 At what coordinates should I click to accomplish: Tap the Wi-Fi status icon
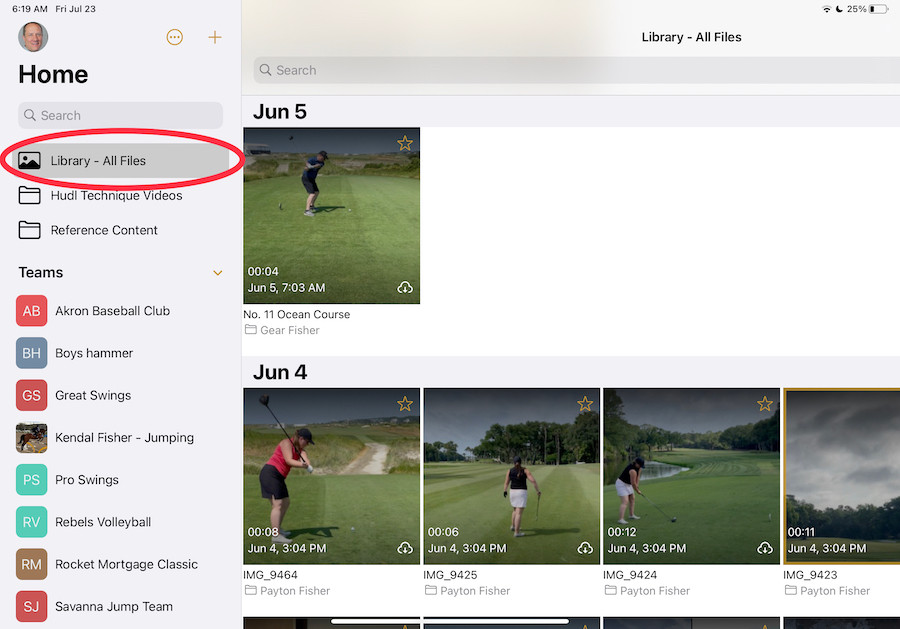coord(827,9)
